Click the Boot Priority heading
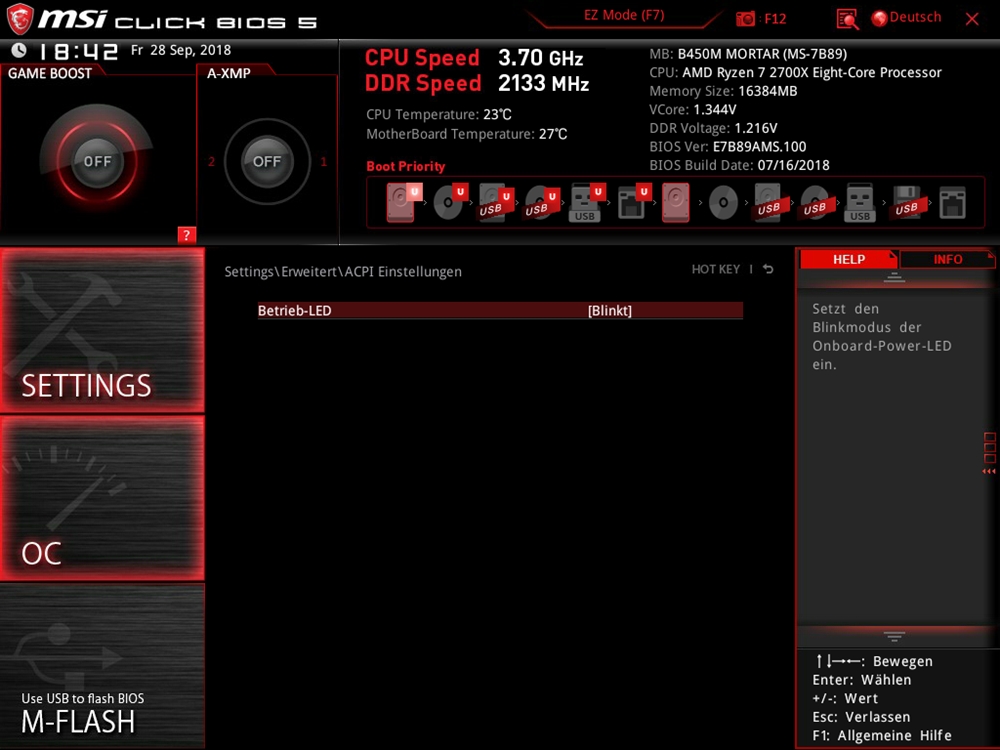1000x750 pixels. click(406, 166)
